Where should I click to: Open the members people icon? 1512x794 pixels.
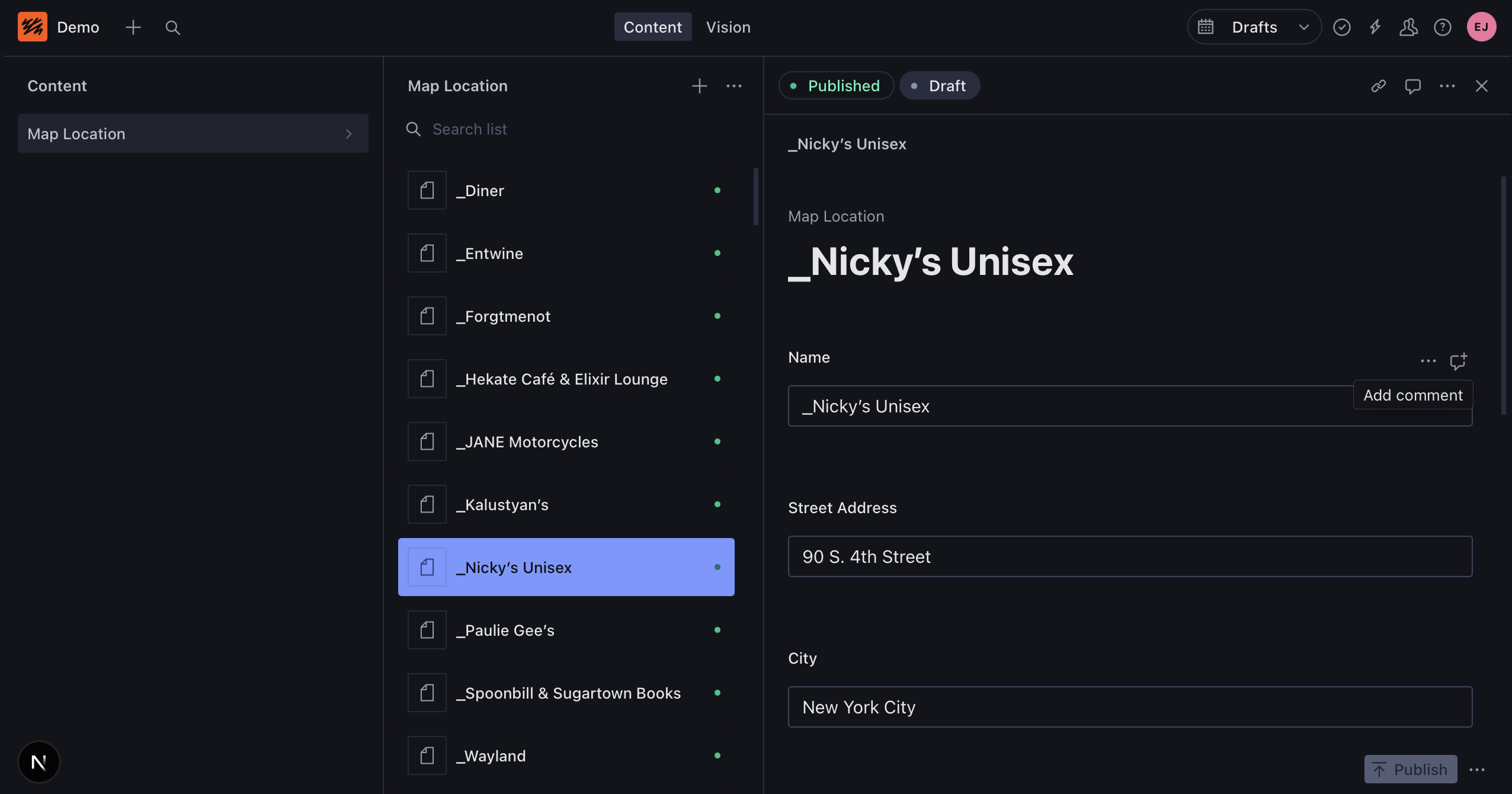[x=1409, y=27]
